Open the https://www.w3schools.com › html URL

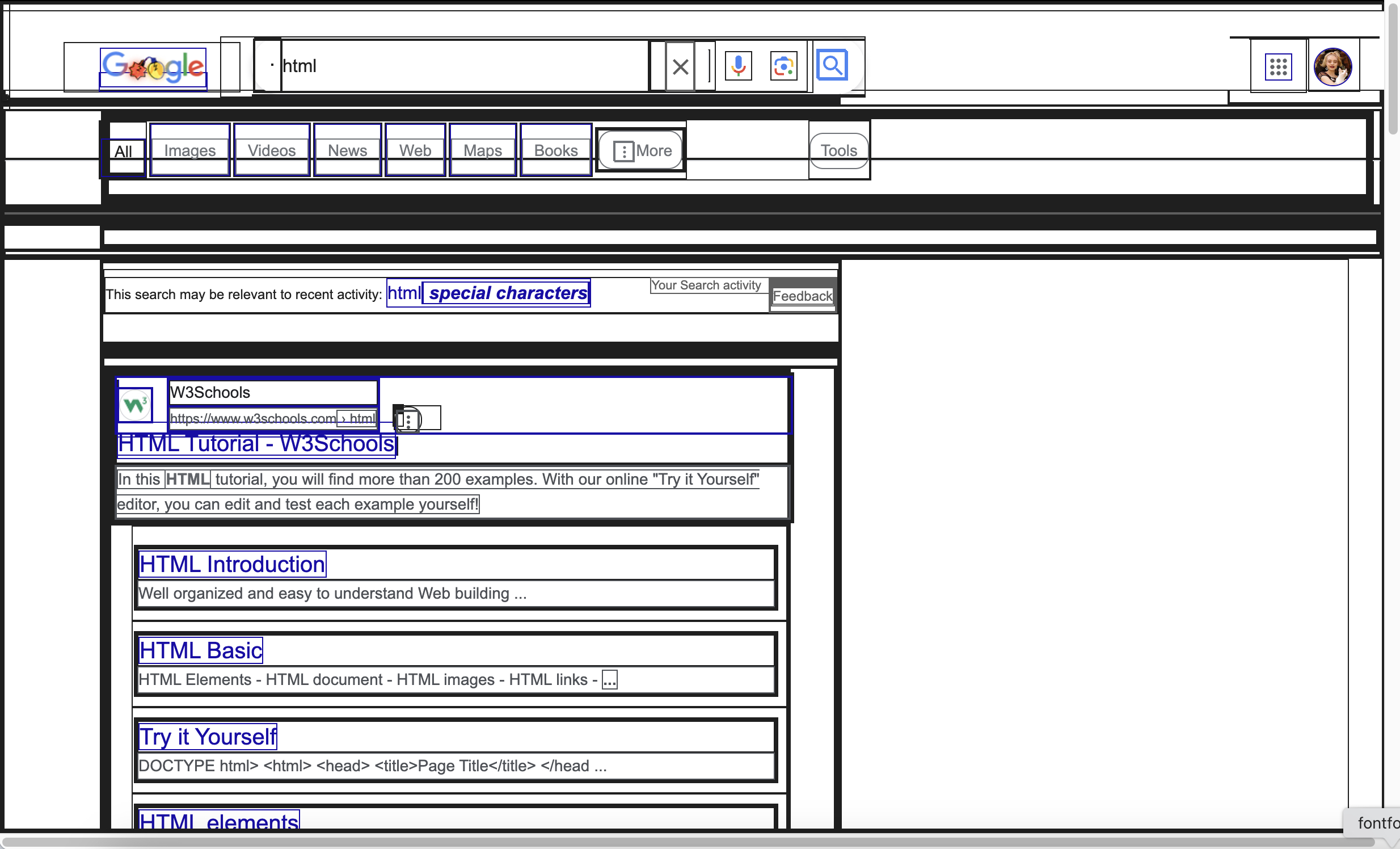(x=273, y=418)
